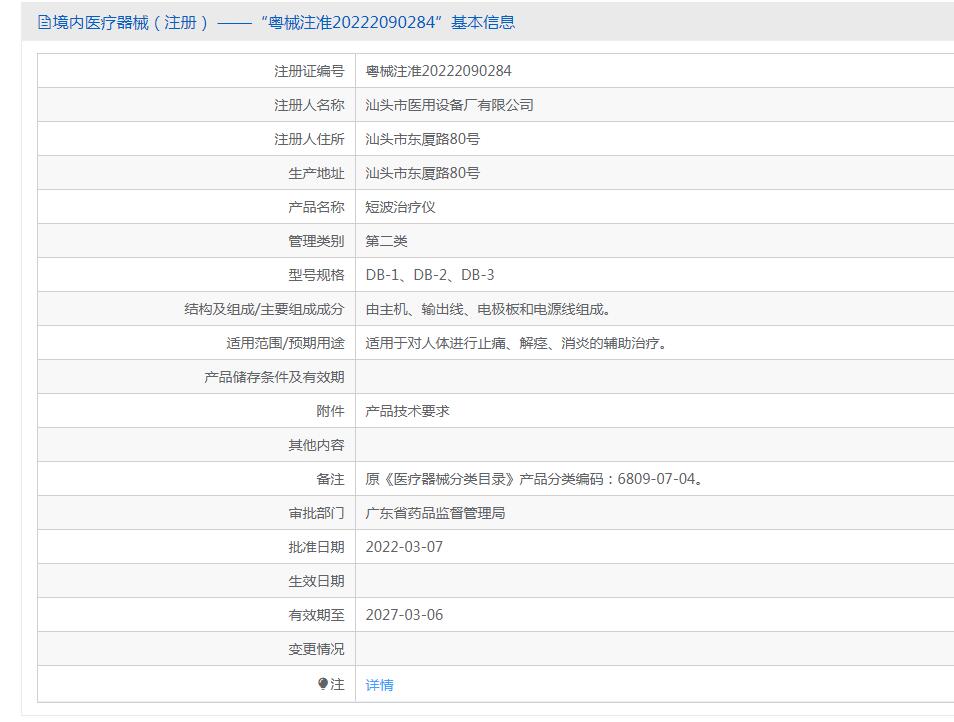Click the document icon before 境内医疗器械
Screen dimensions: 954x722
[x=44, y=23]
